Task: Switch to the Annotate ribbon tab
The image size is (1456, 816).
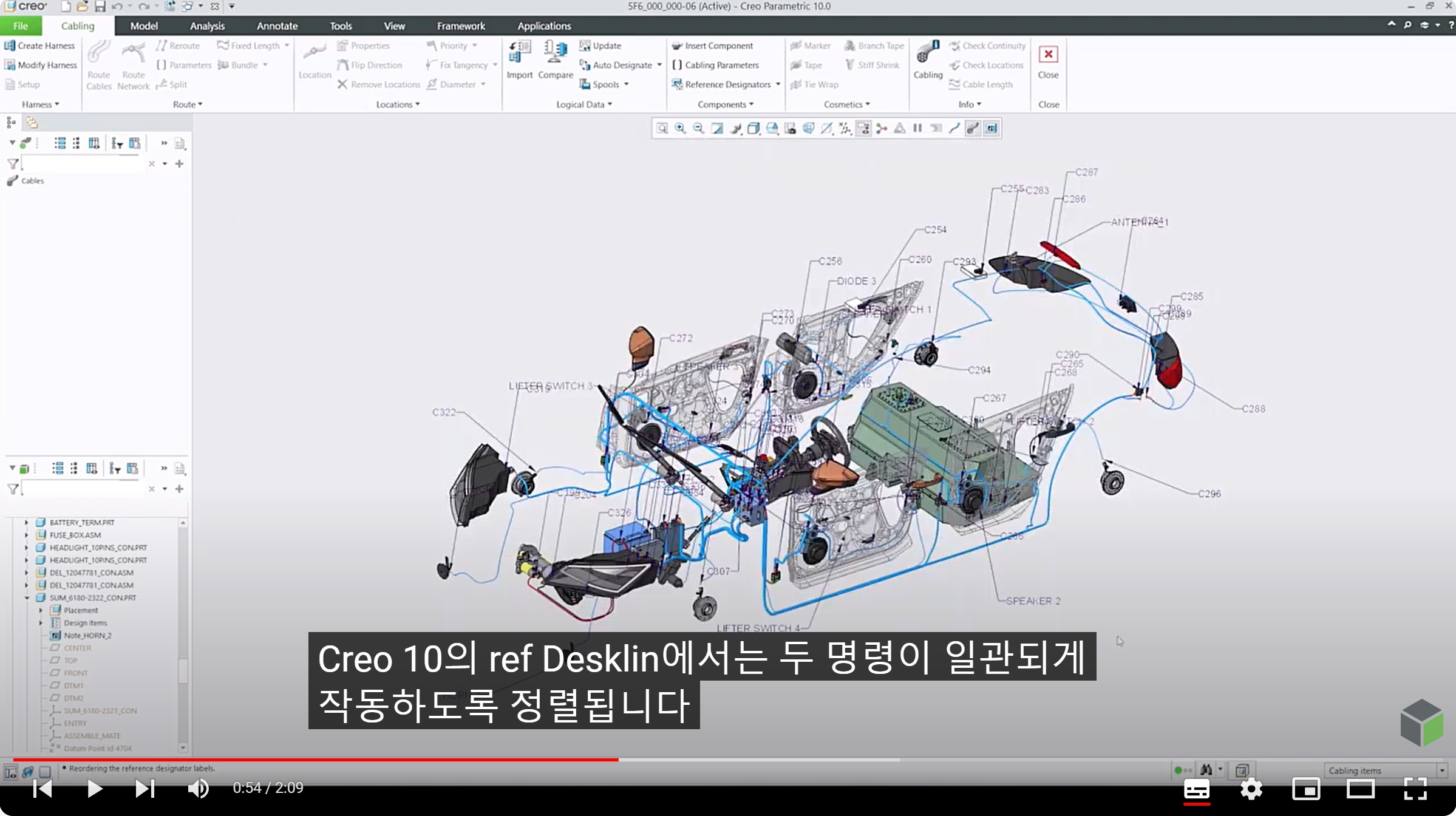Action: [277, 25]
